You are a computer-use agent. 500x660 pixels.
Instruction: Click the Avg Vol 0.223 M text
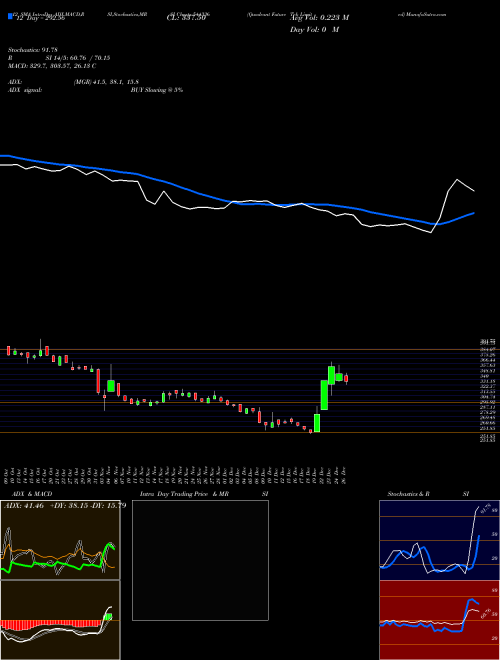coord(319,18)
